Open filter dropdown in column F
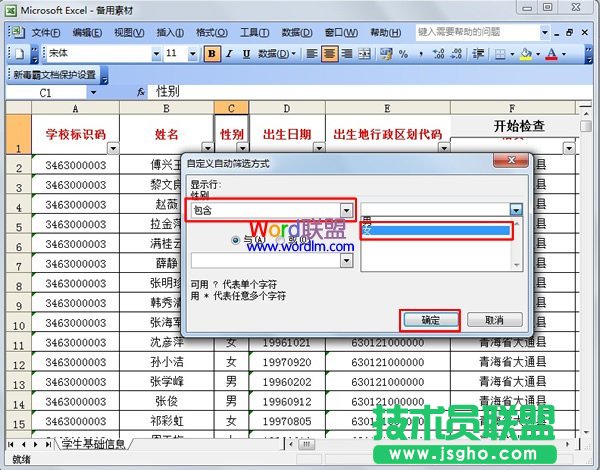600x470 pixels. point(569,148)
